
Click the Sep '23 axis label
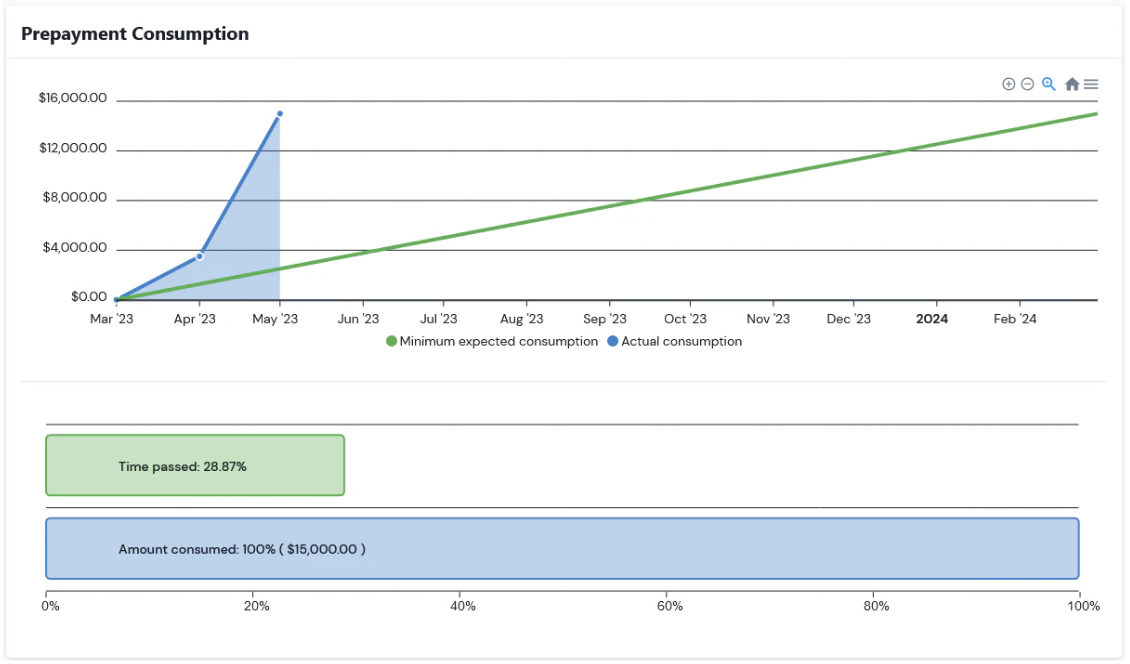pos(605,319)
